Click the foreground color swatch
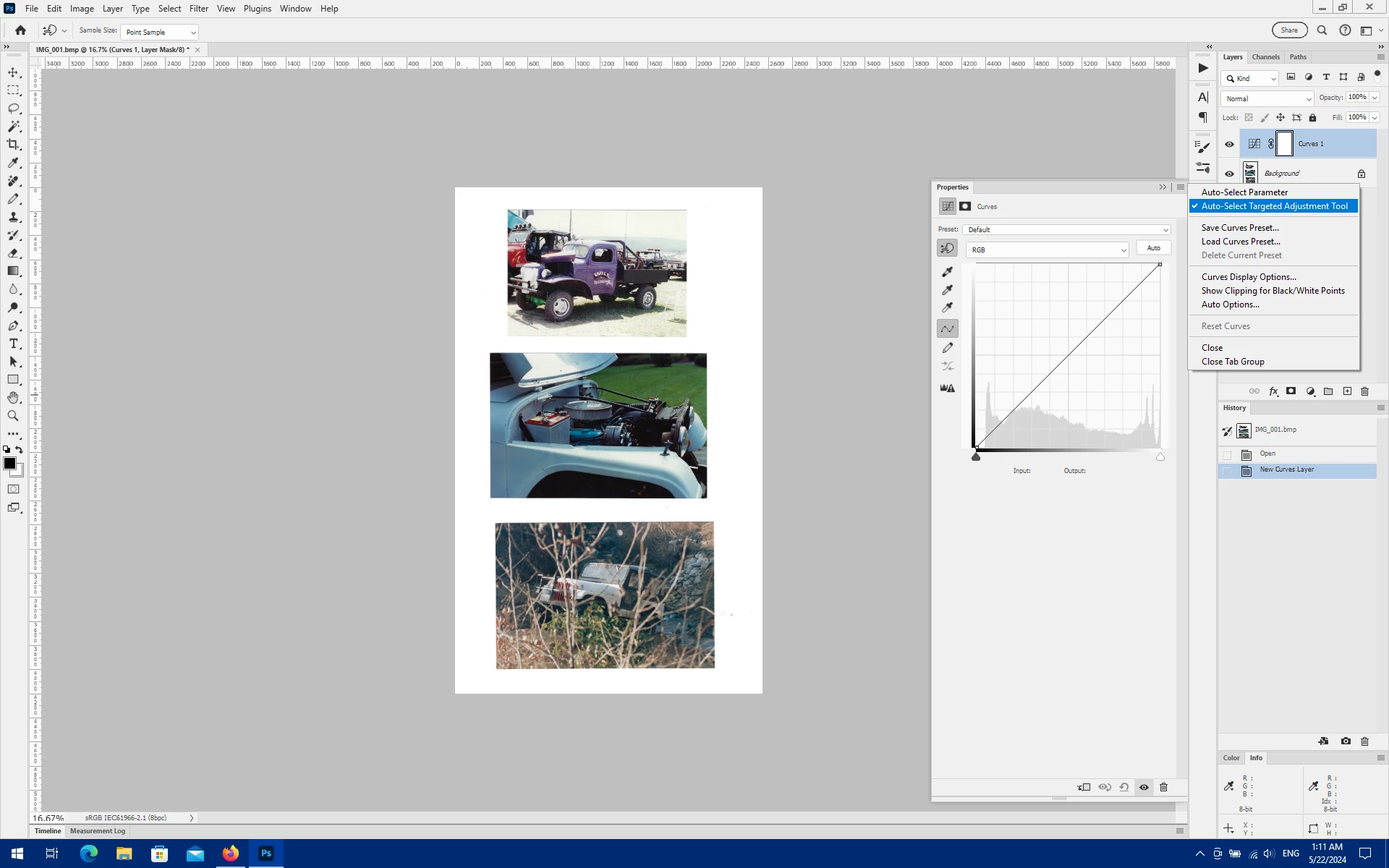This screenshot has width=1389, height=868. pyautogui.click(x=9, y=464)
